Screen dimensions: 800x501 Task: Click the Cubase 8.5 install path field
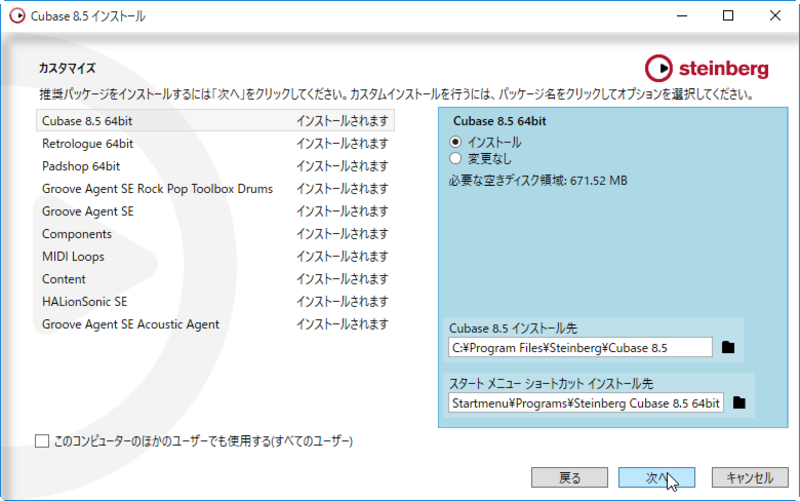[x=580, y=347]
